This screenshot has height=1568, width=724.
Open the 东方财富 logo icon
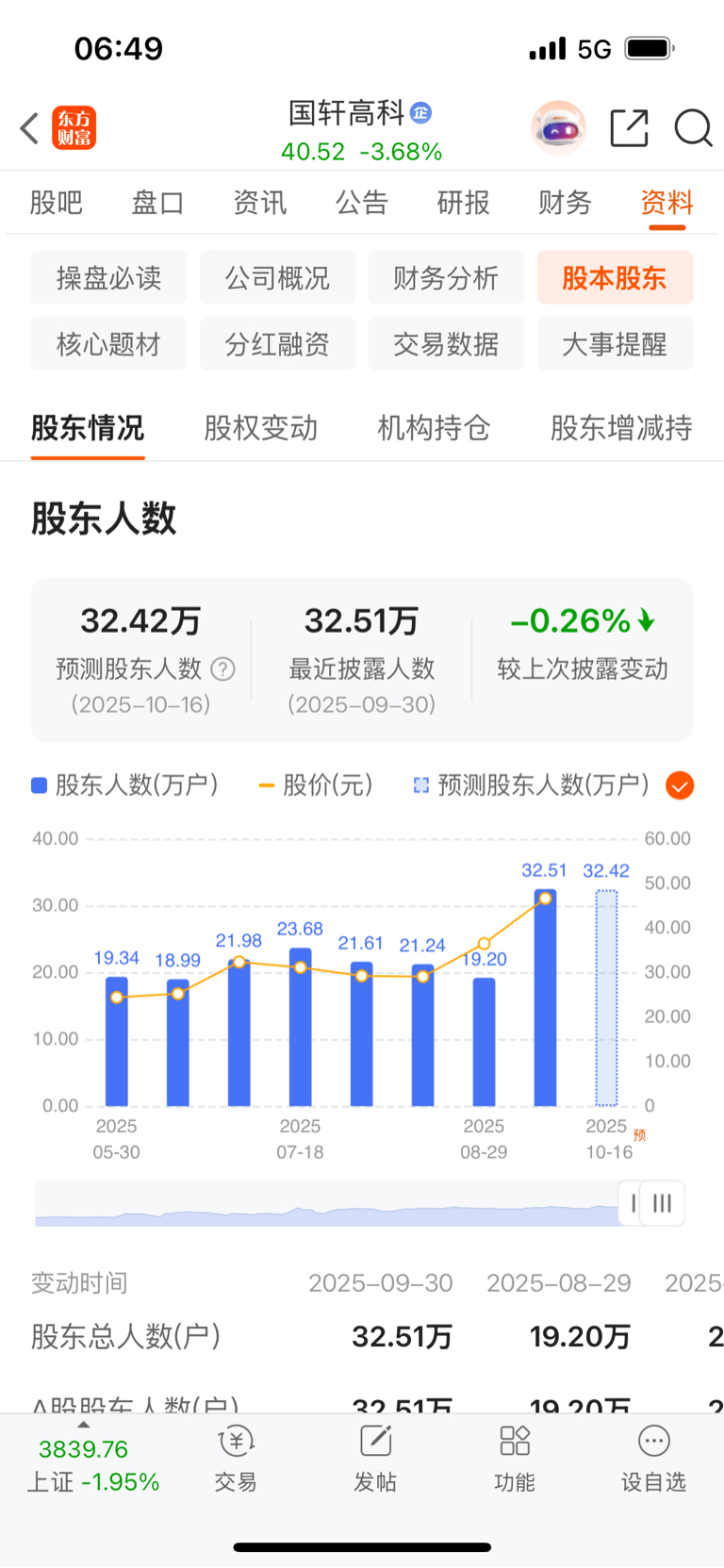point(74,128)
